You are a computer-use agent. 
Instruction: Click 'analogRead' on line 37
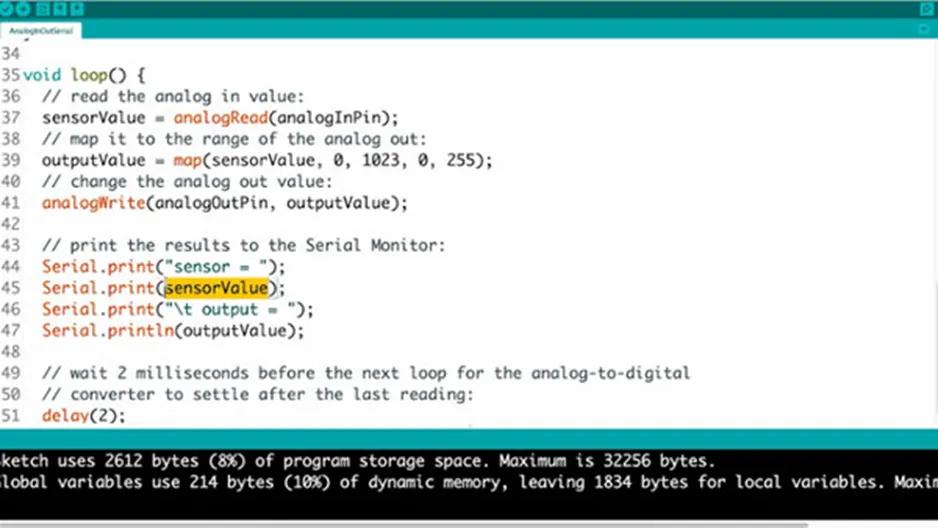[x=221, y=117]
